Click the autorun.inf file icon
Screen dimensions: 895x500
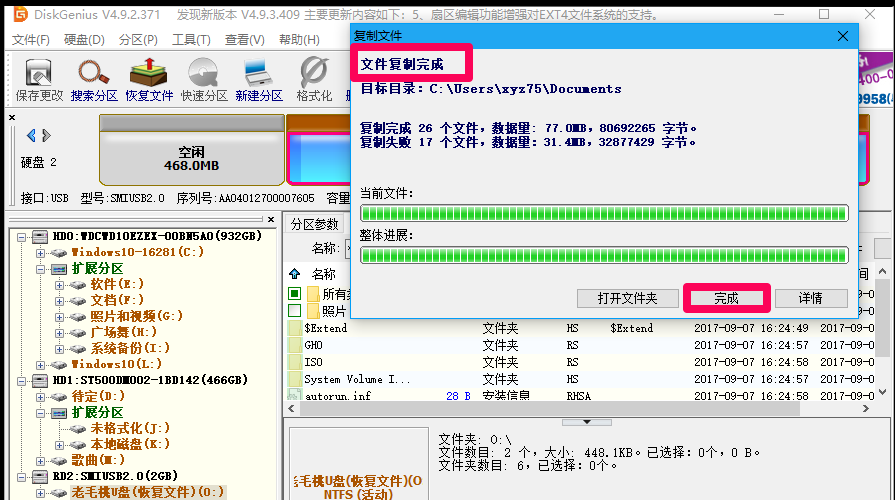295,395
